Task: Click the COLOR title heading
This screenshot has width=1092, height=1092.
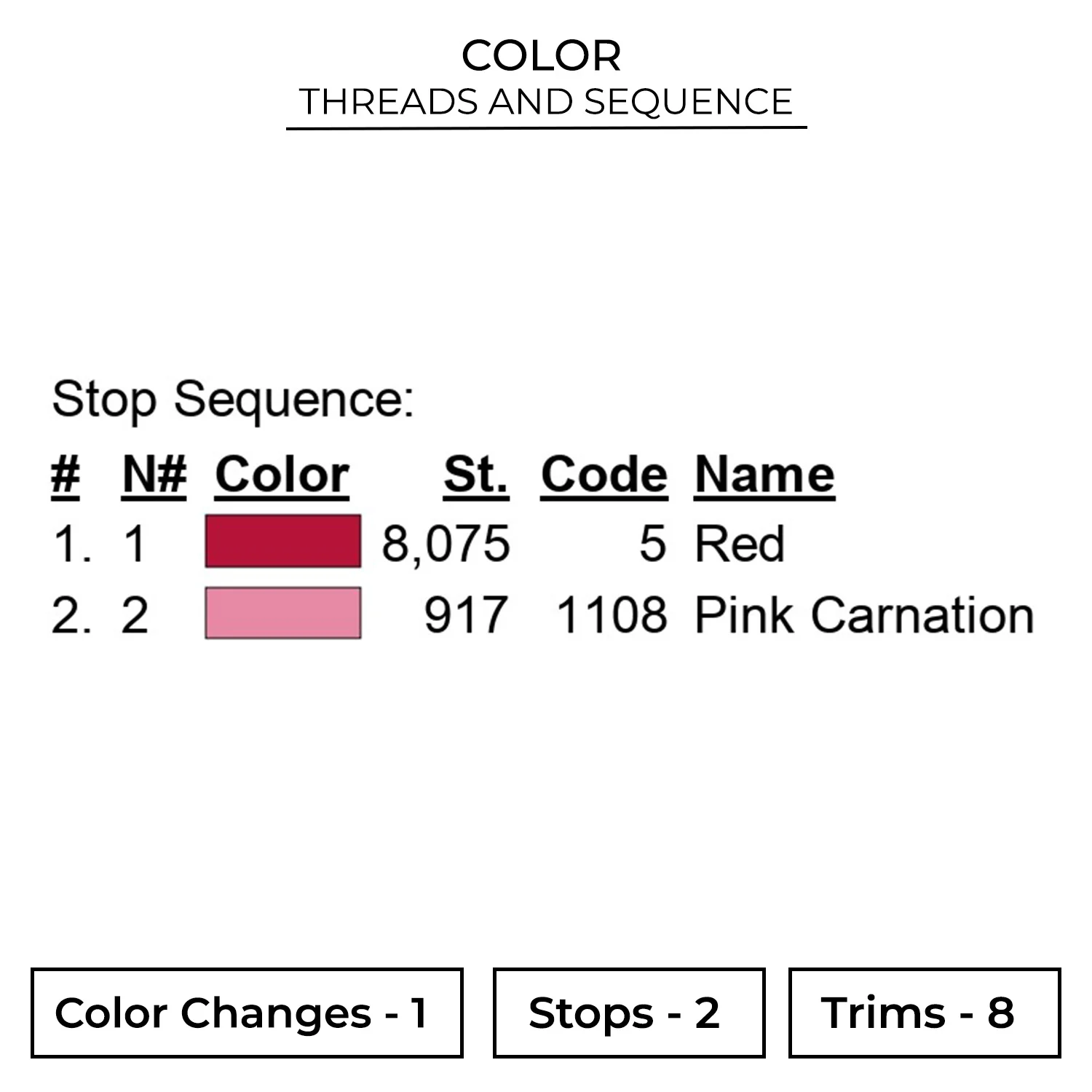Action: coord(541,55)
